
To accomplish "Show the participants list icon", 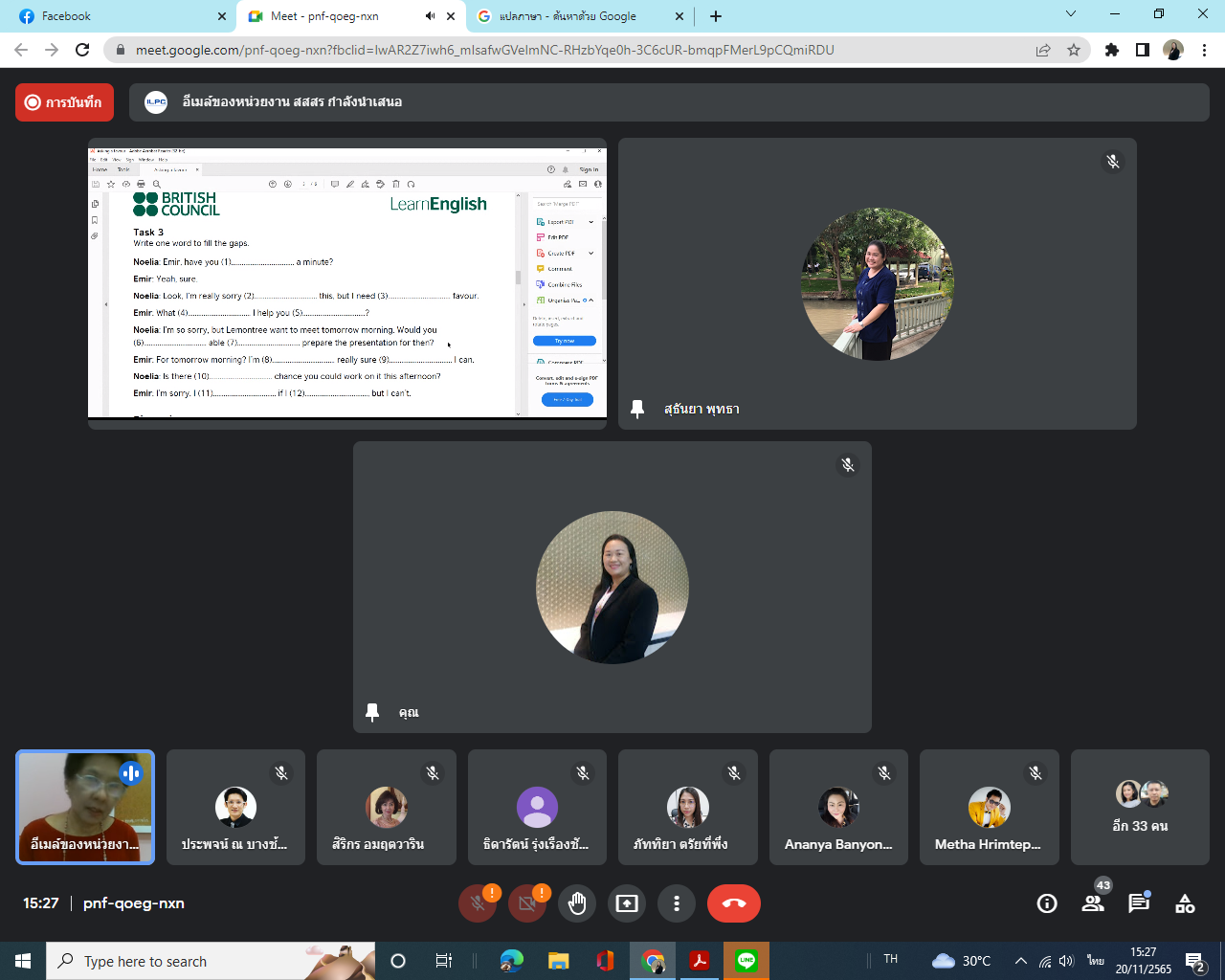I will [x=1093, y=903].
